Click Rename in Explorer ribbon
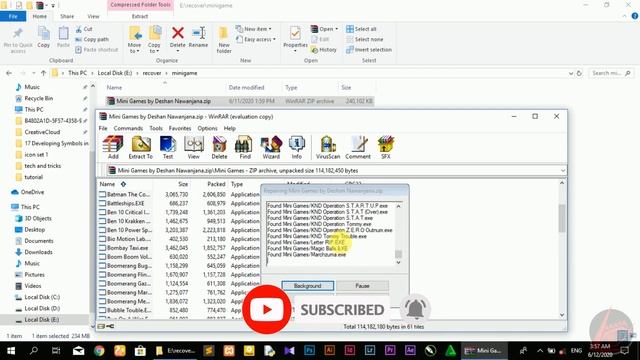This screenshot has height=360, width=640. tap(198, 38)
